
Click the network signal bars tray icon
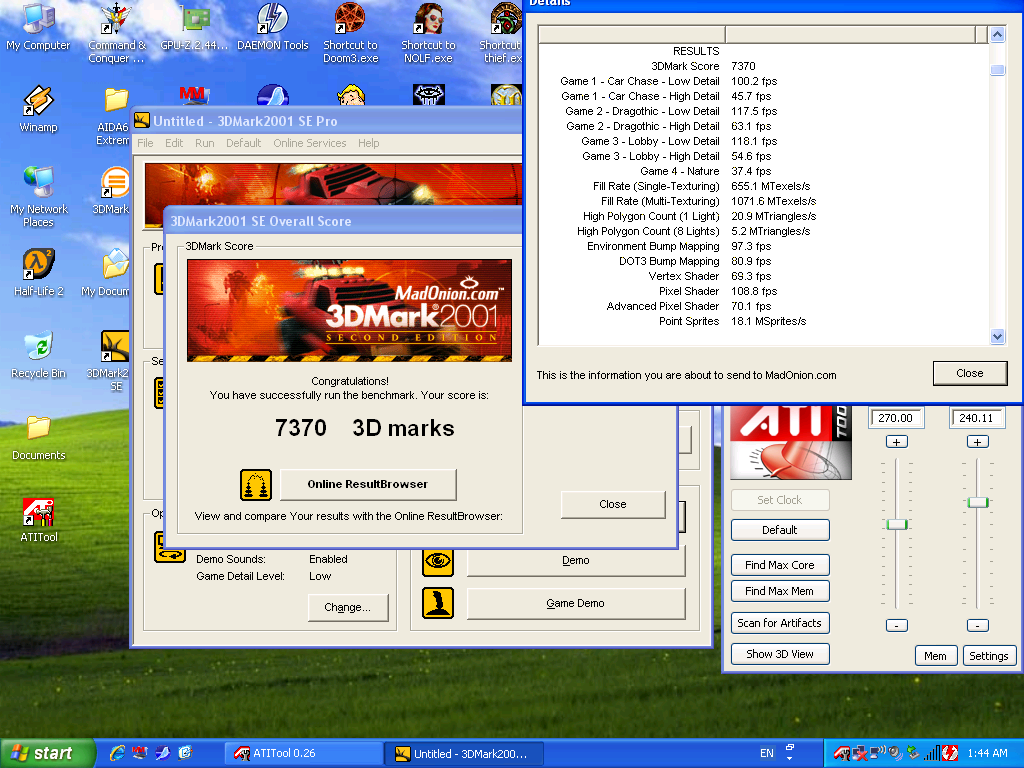click(932, 753)
